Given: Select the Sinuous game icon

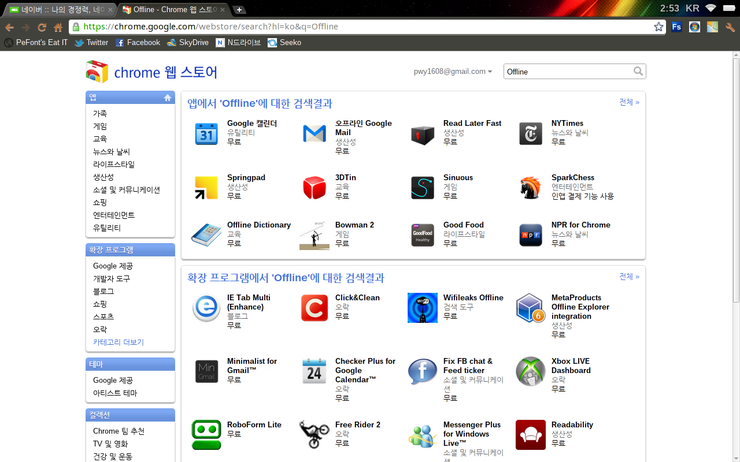Looking at the screenshot, I should [x=422, y=187].
